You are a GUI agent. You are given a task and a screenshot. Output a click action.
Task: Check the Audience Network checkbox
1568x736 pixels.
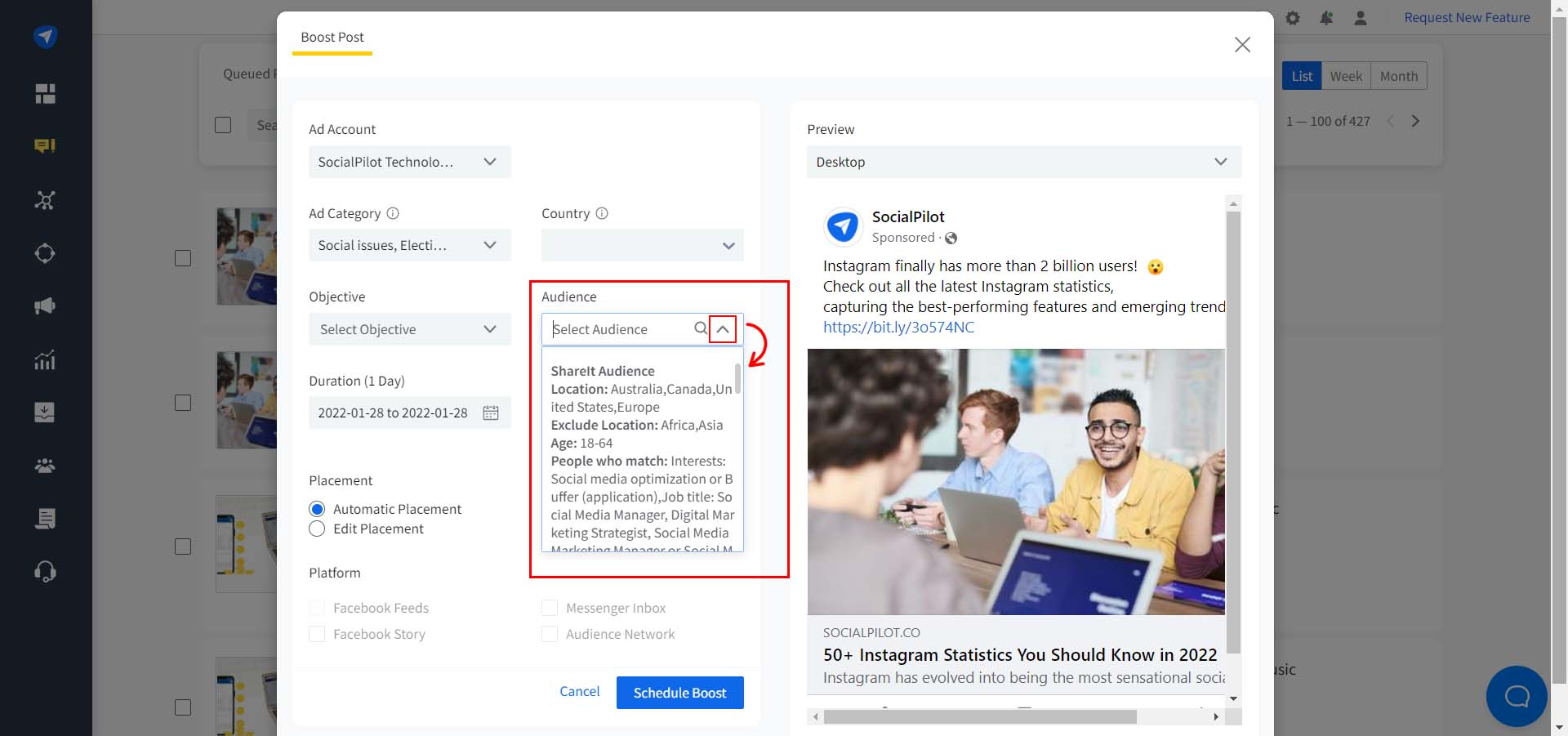(550, 634)
